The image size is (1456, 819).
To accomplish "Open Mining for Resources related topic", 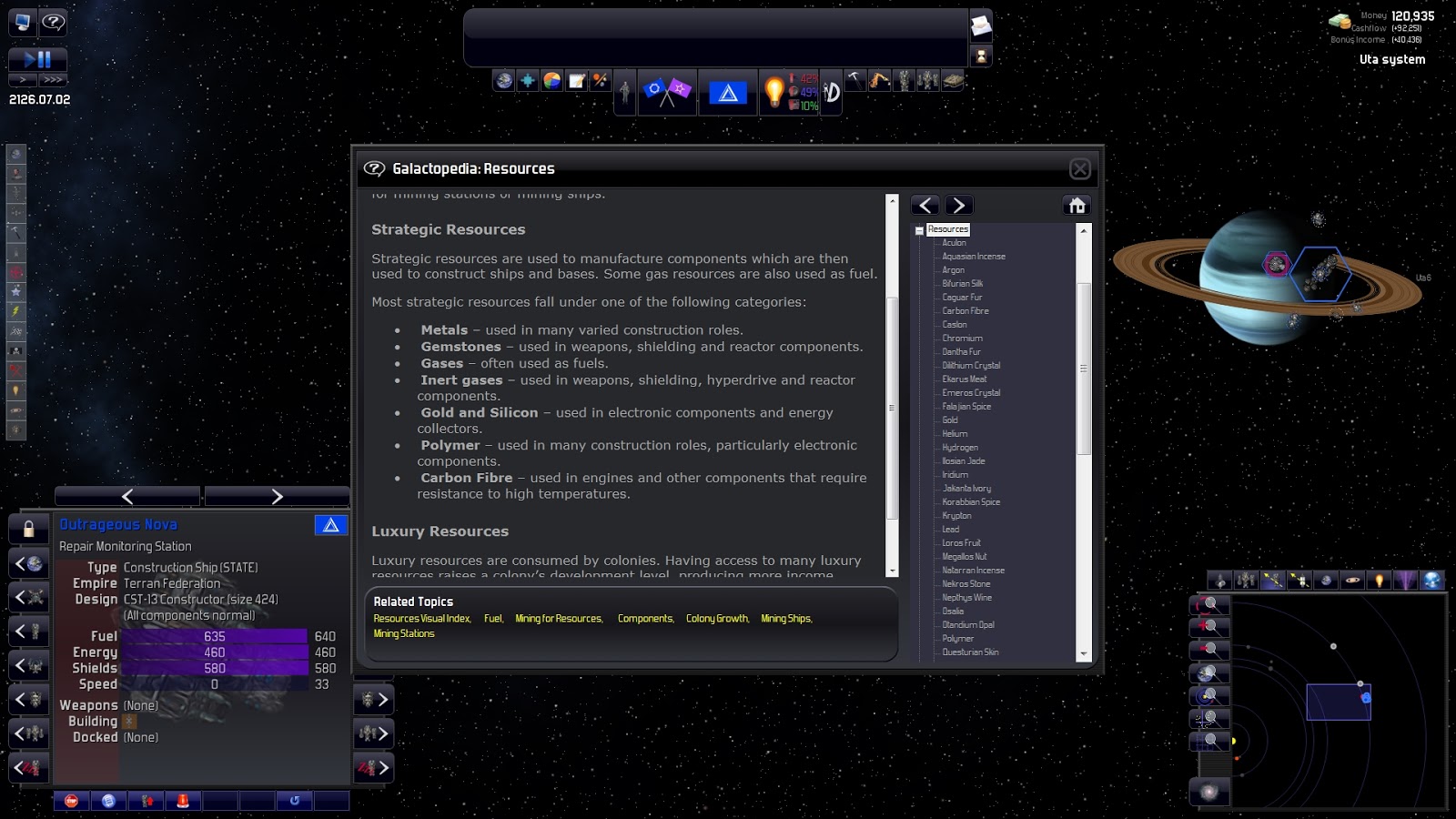I will (558, 619).
